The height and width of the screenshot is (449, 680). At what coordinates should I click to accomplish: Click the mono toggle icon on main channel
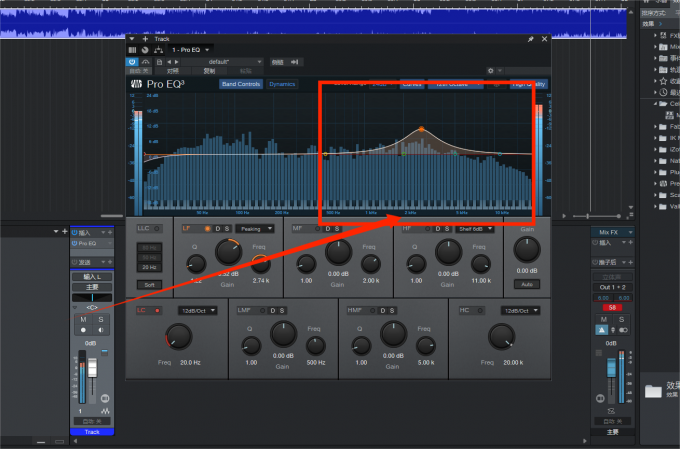coord(623,330)
